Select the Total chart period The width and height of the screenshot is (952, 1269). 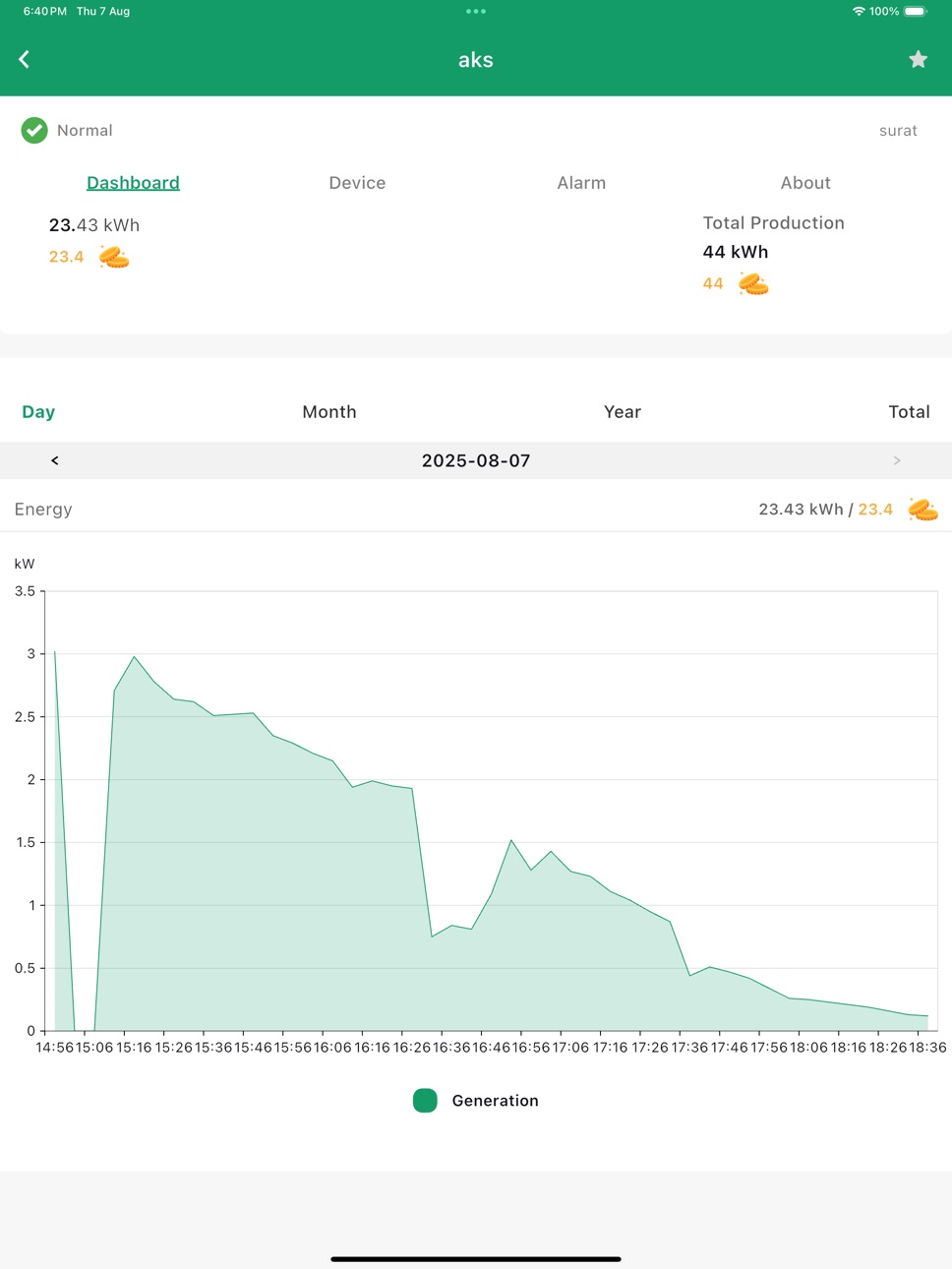click(x=909, y=412)
